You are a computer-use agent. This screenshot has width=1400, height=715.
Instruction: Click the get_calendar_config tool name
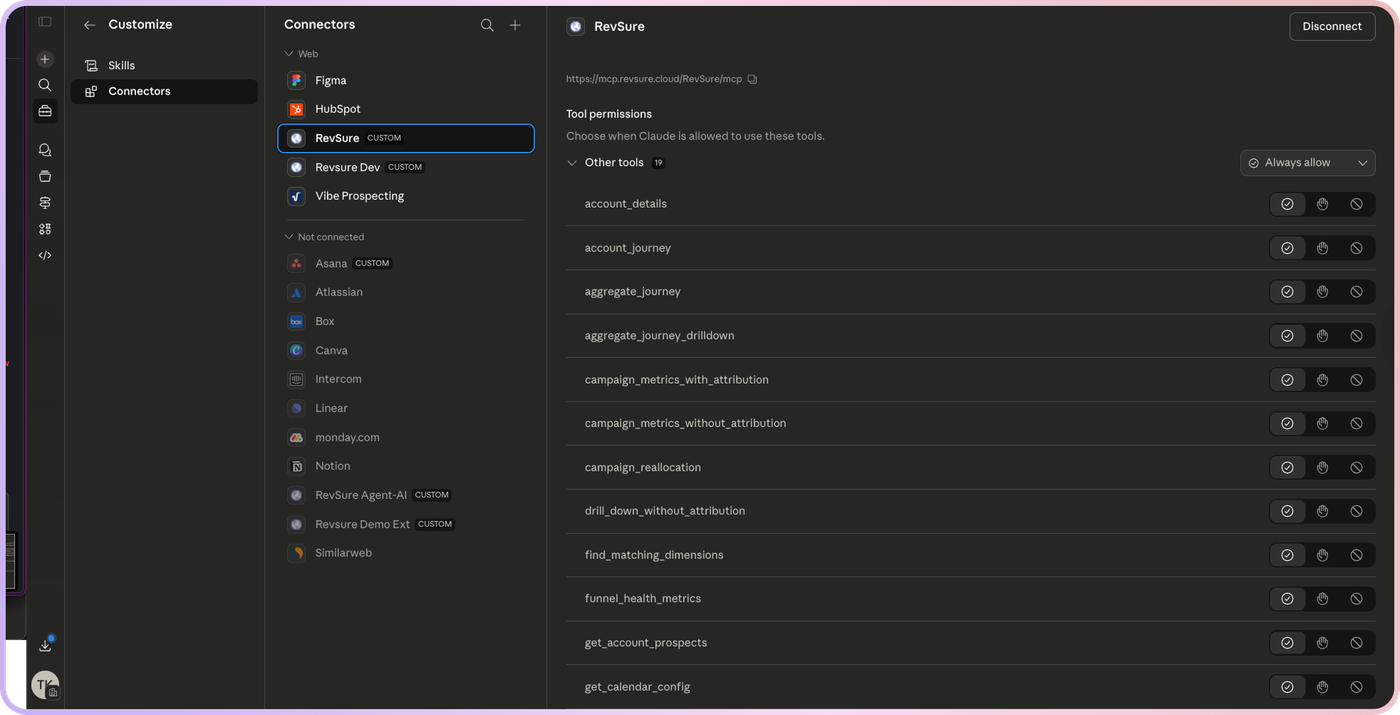click(637, 687)
